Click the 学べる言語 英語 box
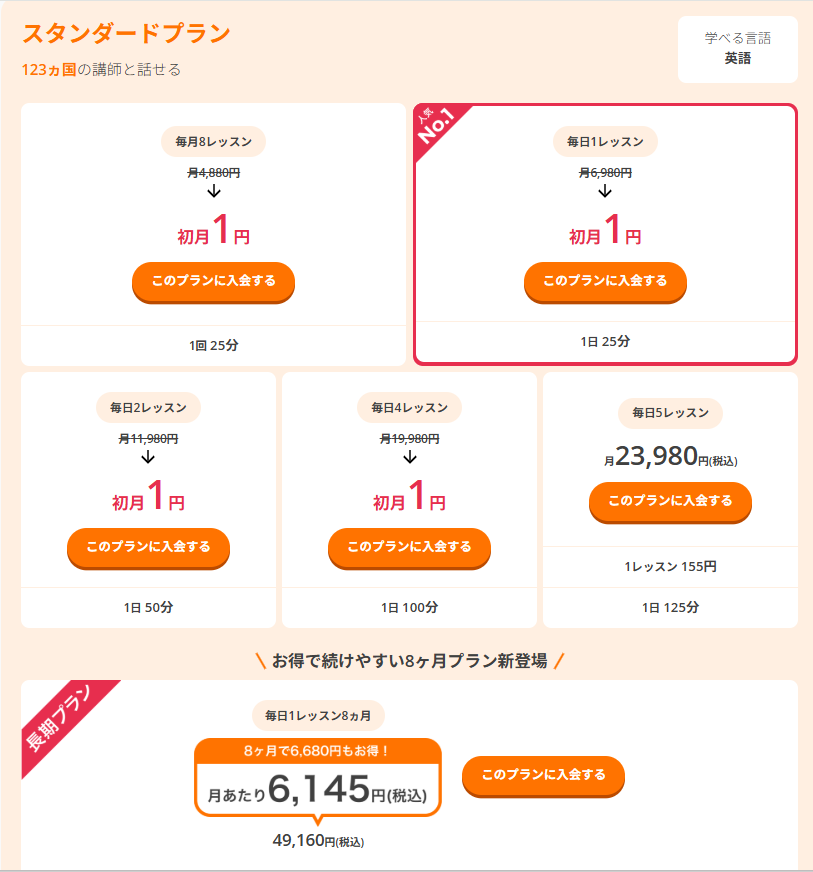Viewport: 813px width, 872px height. tap(737, 49)
